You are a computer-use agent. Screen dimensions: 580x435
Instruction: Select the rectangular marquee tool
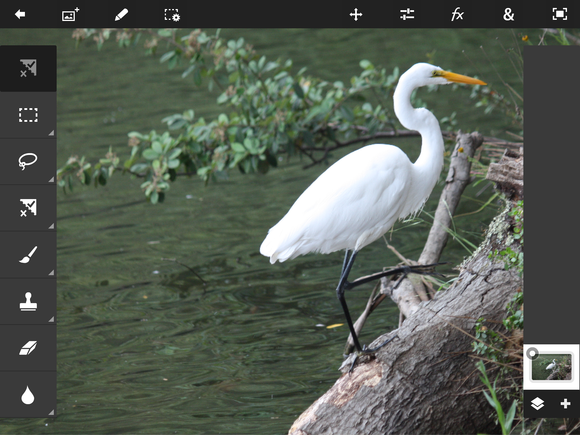pos(28,115)
